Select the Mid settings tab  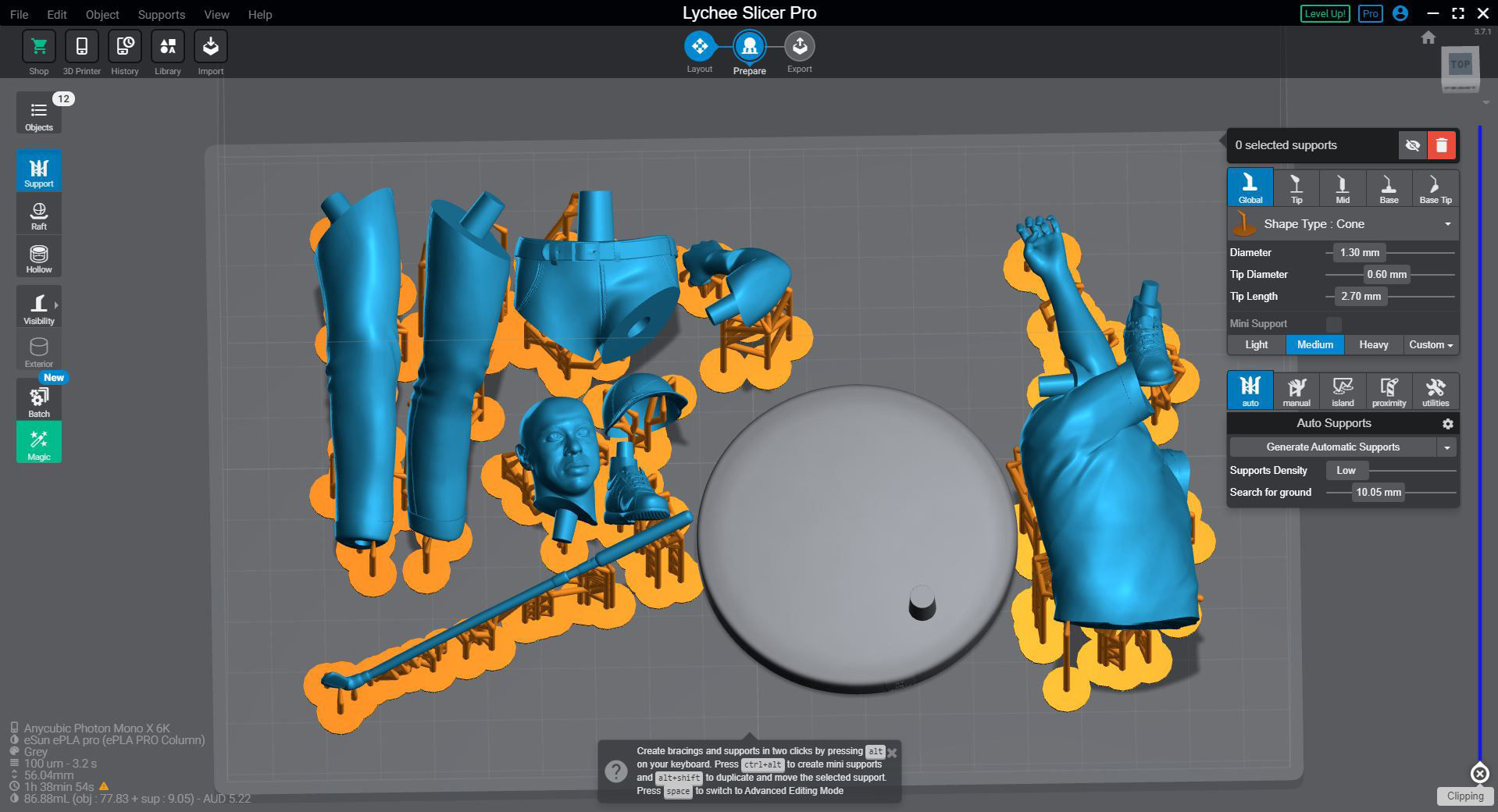[x=1343, y=188]
